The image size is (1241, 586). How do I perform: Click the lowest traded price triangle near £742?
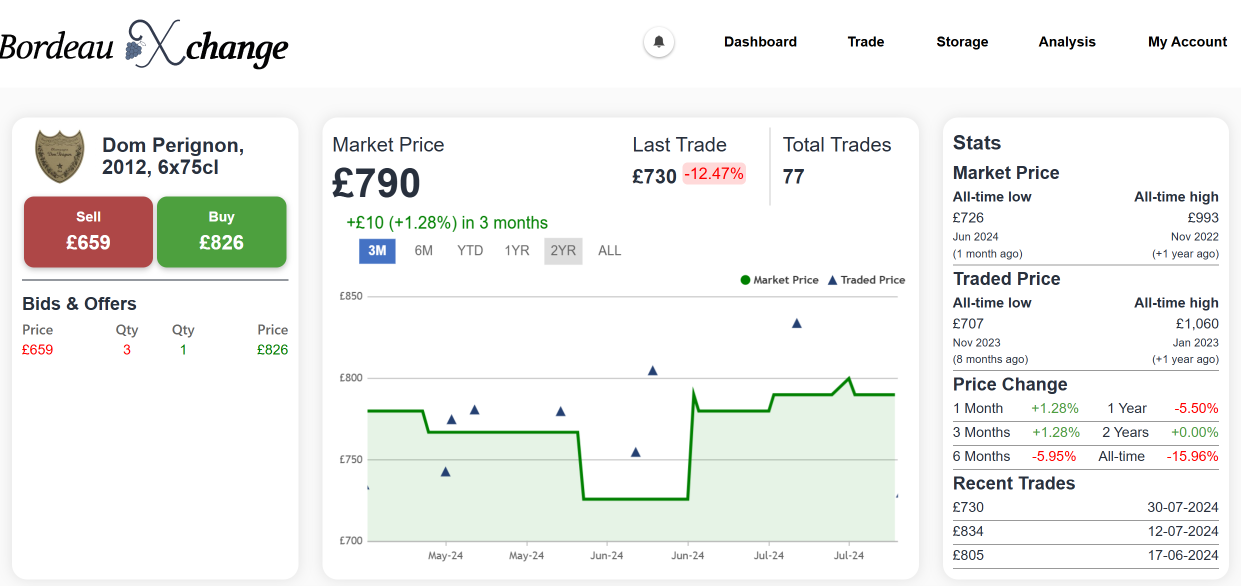tap(445, 471)
